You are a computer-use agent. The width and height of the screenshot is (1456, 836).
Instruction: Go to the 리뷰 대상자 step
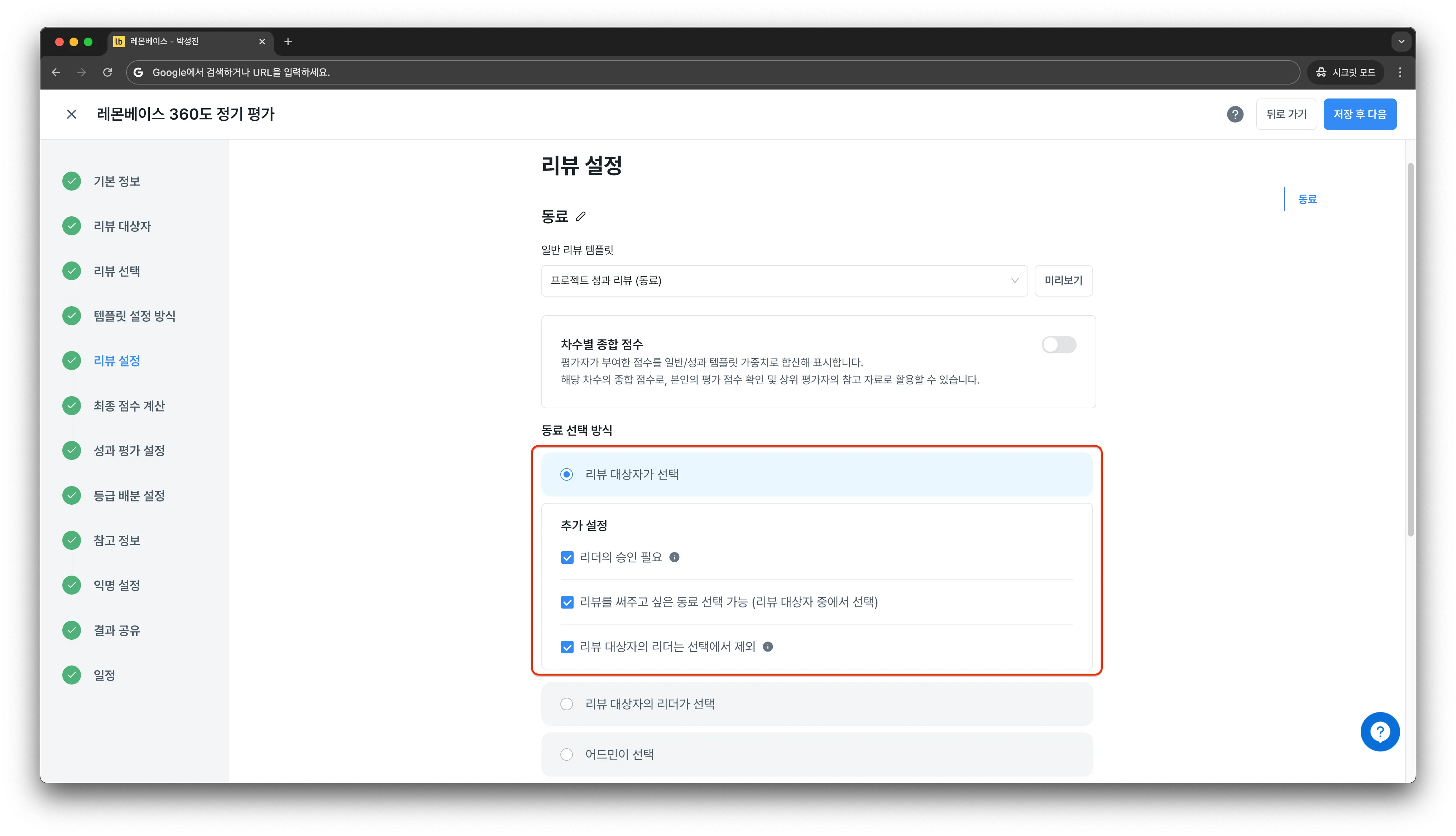pos(122,226)
